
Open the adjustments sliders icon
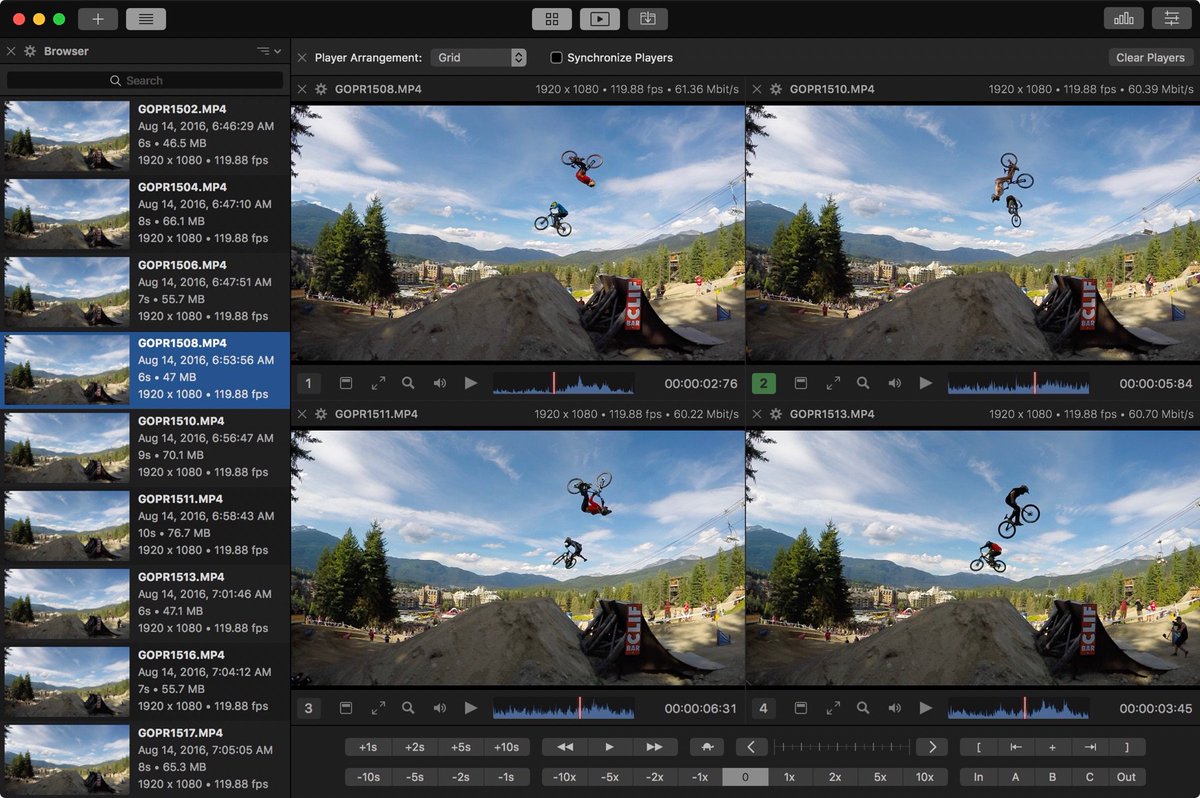[x=1172, y=19]
